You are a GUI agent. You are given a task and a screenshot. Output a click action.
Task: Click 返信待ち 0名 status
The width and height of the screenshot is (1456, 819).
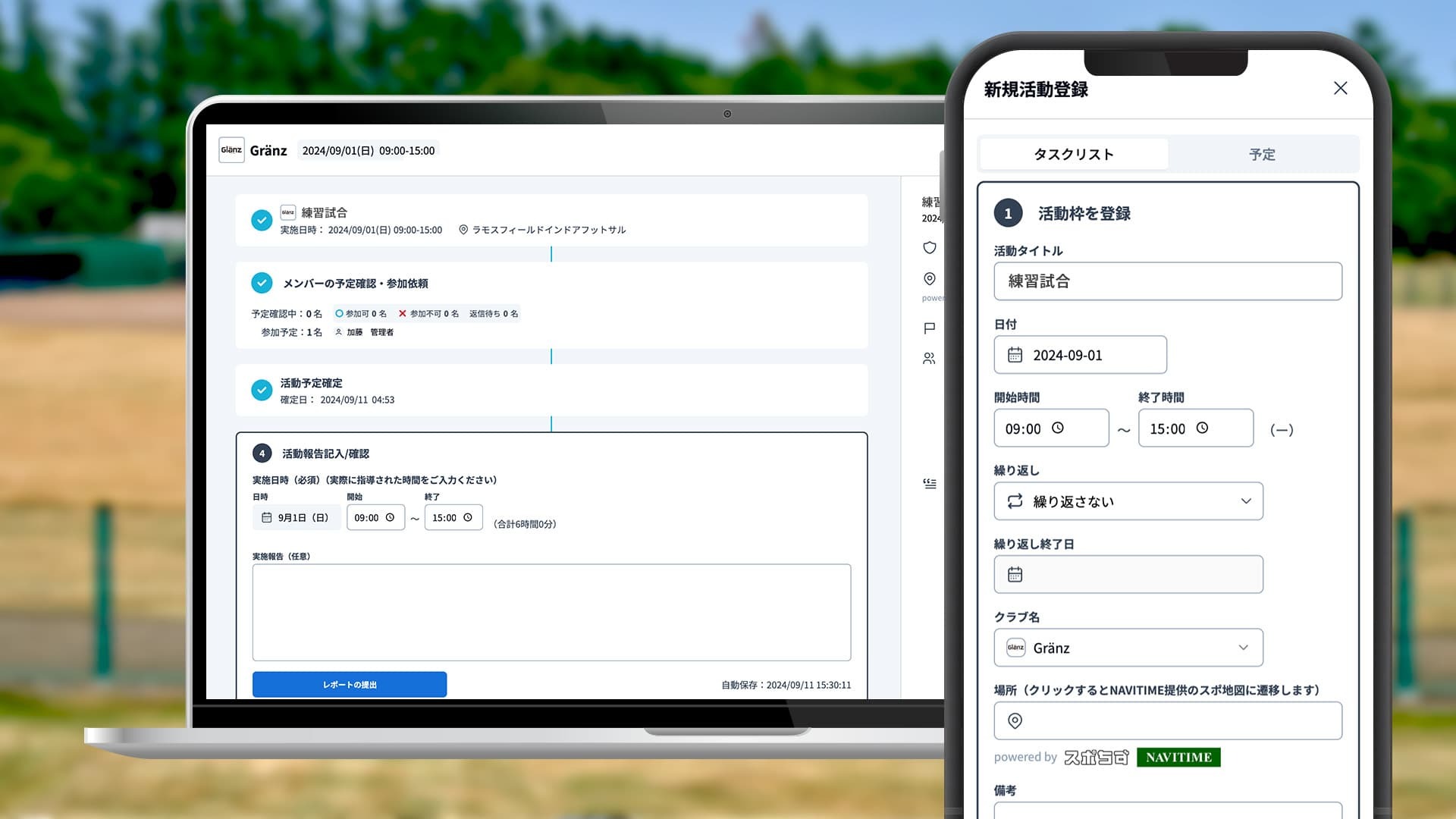coord(494,313)
